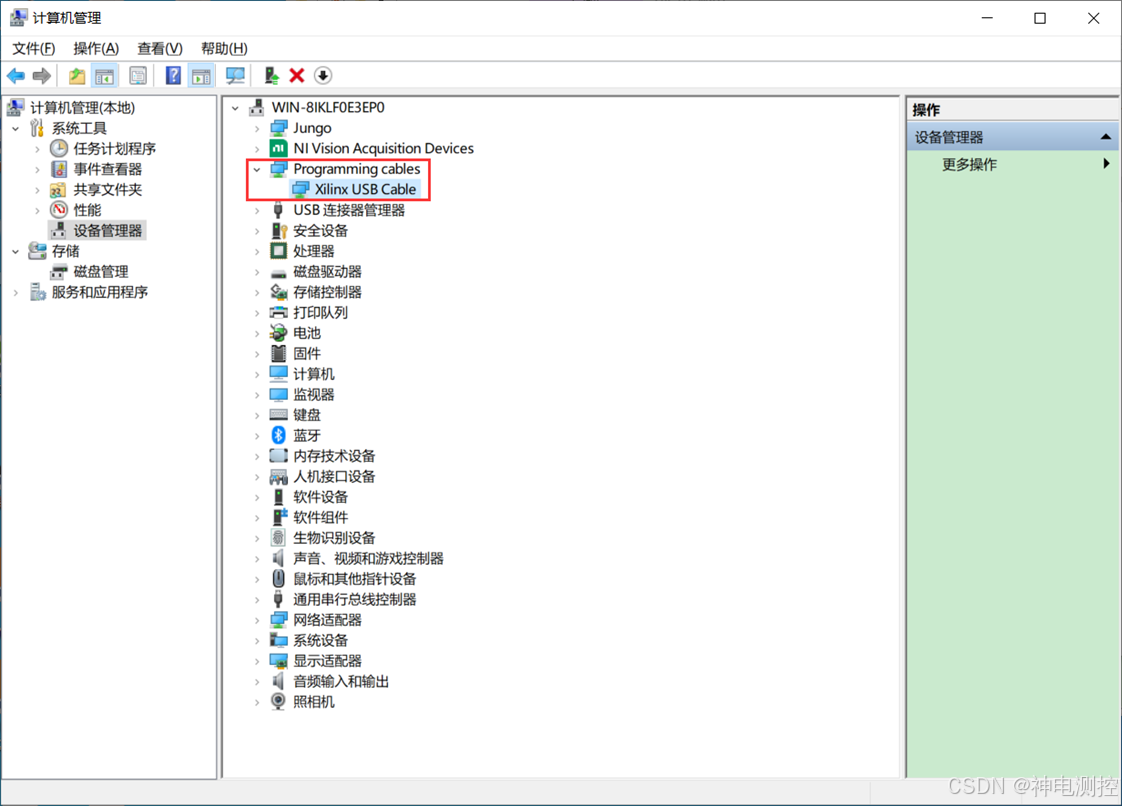The height and width of the screenshot is (806, 1122).
Task: Open the 操作(A) menu
Action: click(96, 48)
